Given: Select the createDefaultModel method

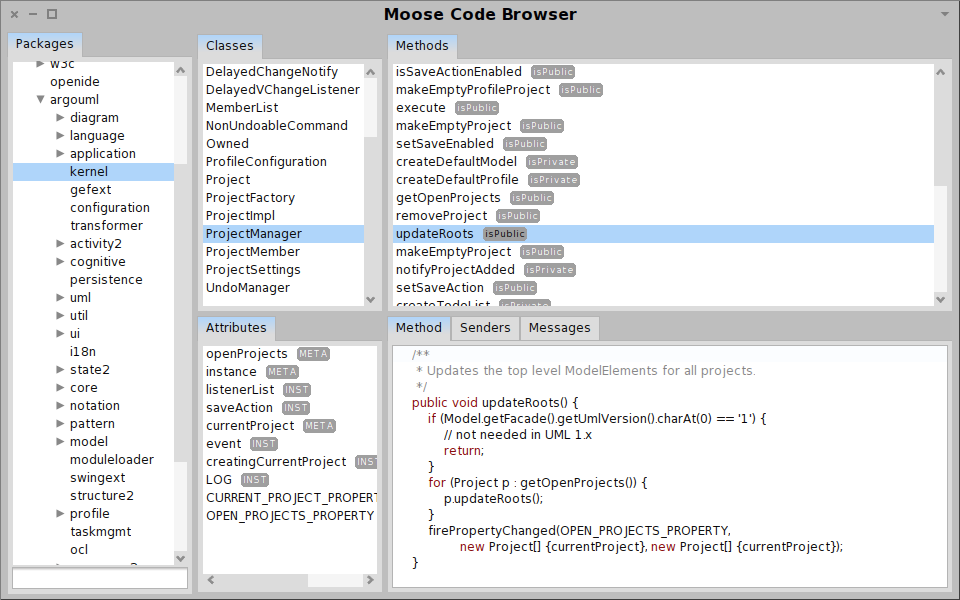Looking at the screenshot, I should pos(456,162).
